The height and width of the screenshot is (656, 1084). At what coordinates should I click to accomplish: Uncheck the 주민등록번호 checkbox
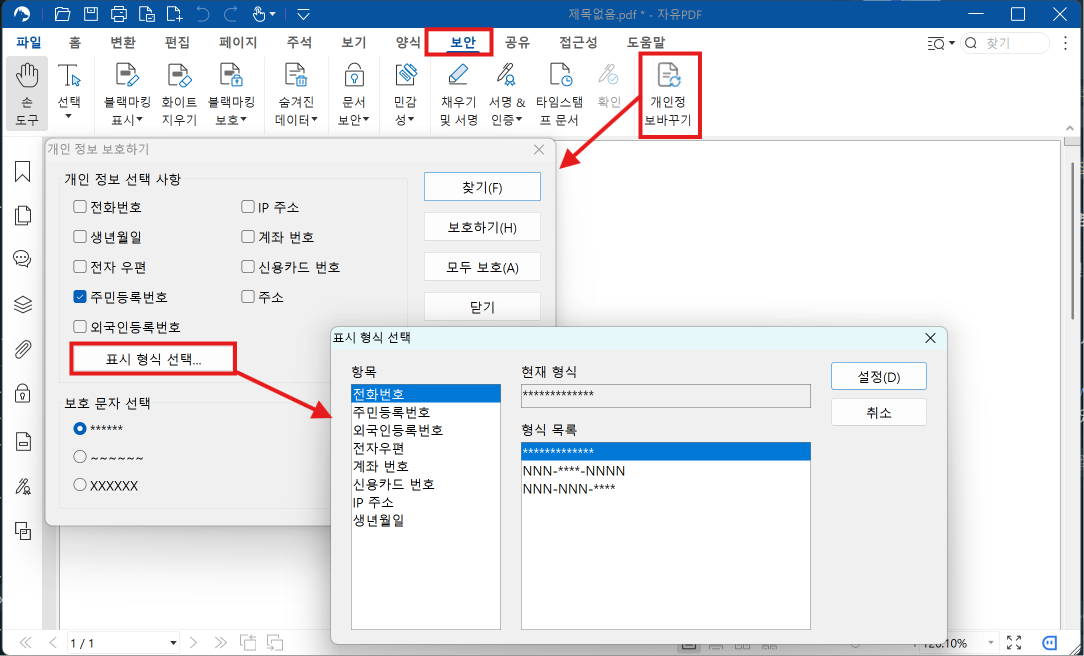[x=80, y=297]
